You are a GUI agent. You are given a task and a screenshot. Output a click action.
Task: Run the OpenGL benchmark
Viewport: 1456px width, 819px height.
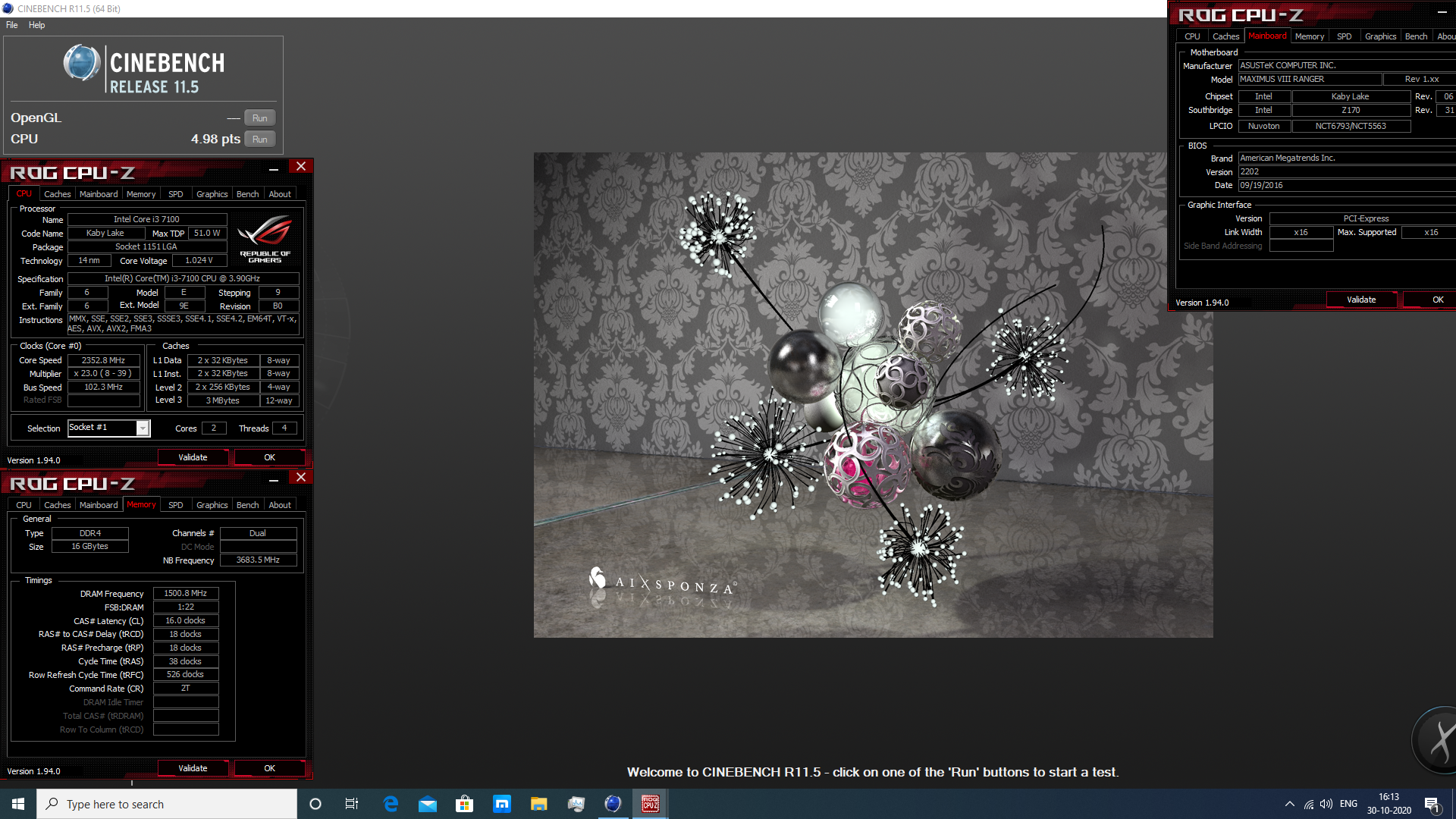[259, 118]
